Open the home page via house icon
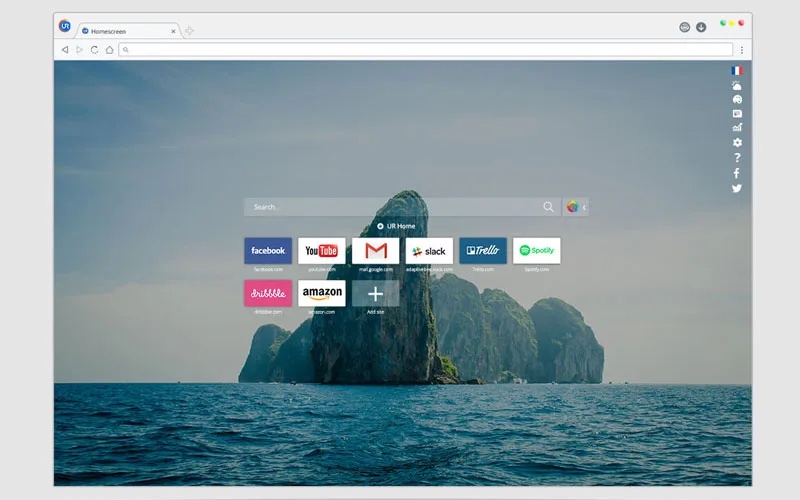The width and height of the screenshot is (800, 500). click(109, 49)
